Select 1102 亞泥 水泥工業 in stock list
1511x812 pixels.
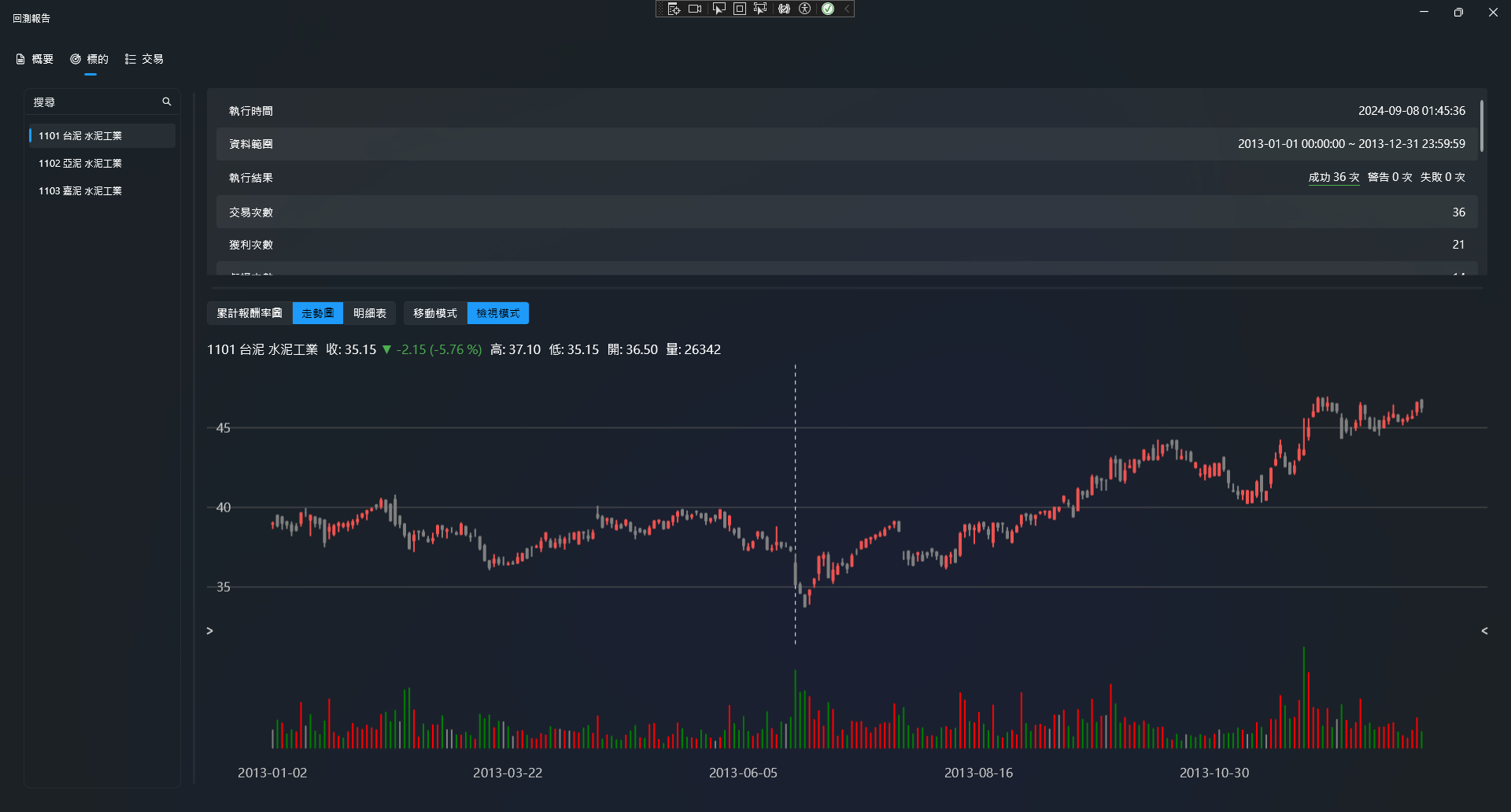pos(80,164)
